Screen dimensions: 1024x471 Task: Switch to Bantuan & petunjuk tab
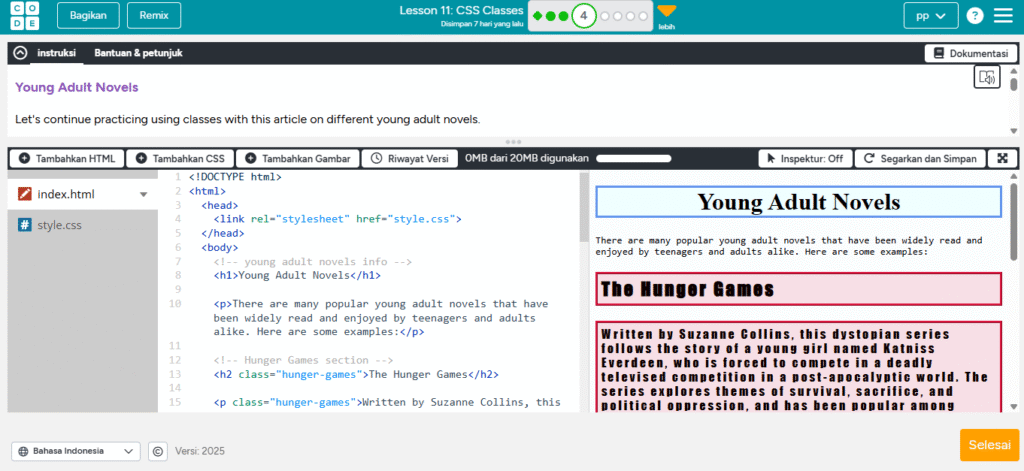coord(138,53)
